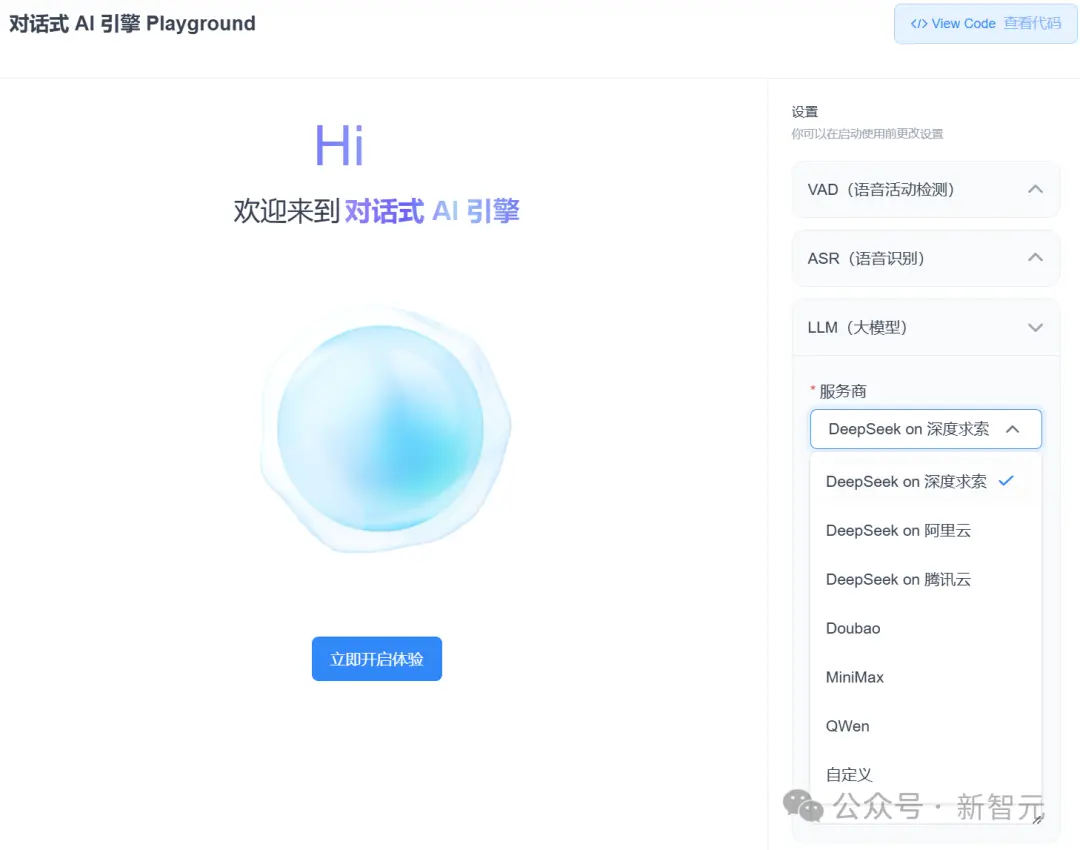Pick Doubao from provider list
Screen dimensions: 1080x850
[926, 628]
